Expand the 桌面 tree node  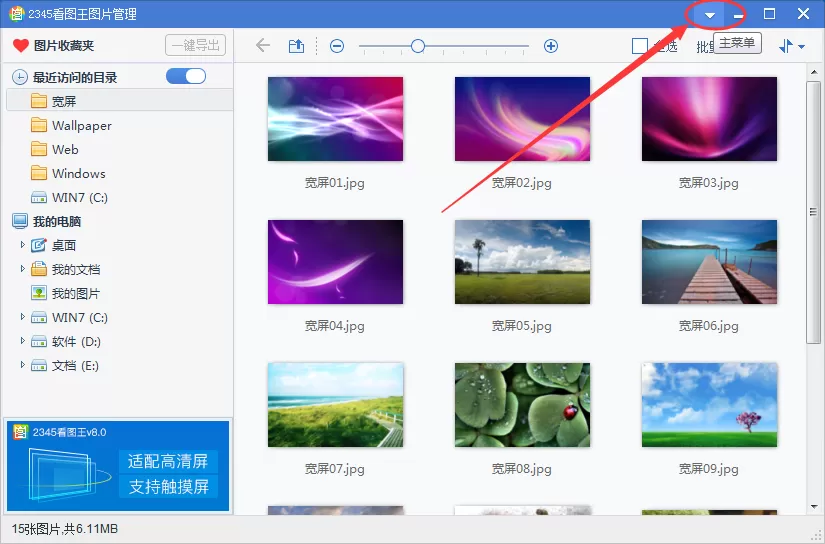[x=22, y=245]
